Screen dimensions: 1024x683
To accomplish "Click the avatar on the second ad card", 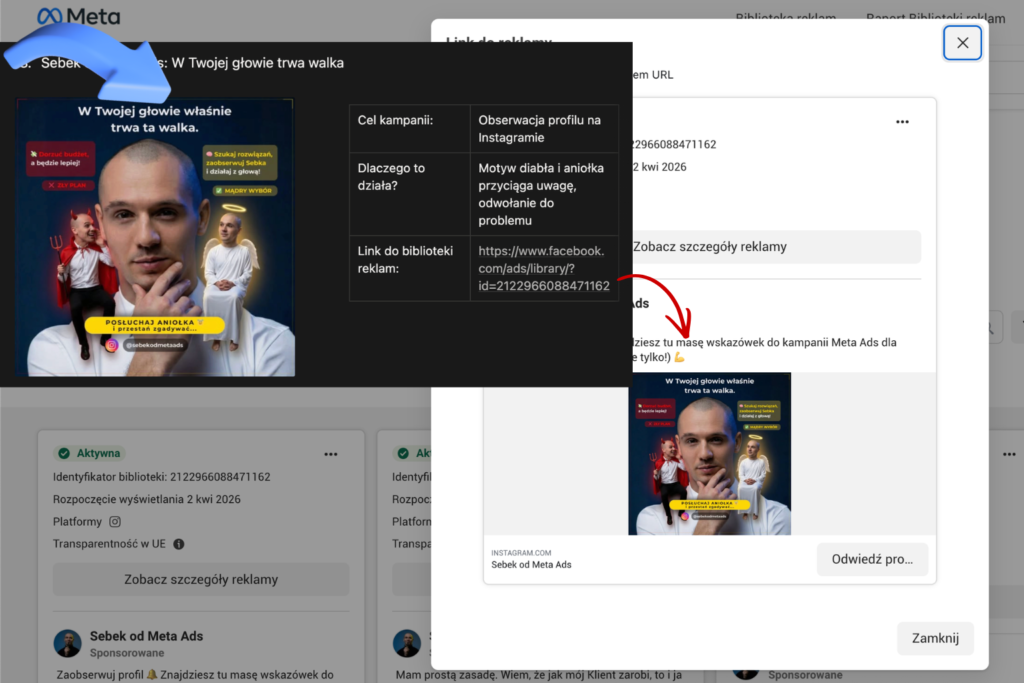I will point(407,643).
